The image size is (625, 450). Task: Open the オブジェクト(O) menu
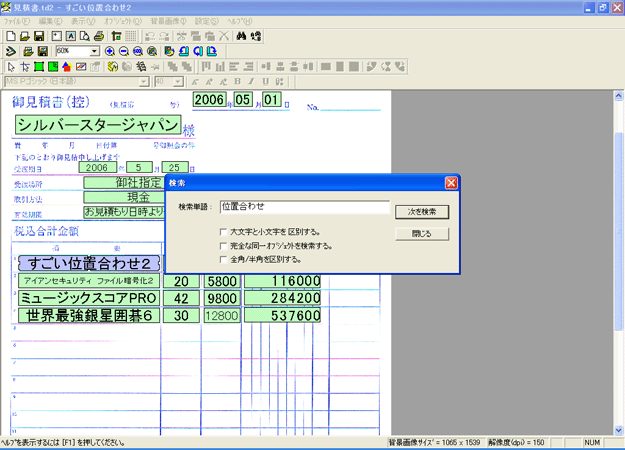point(123,21)
